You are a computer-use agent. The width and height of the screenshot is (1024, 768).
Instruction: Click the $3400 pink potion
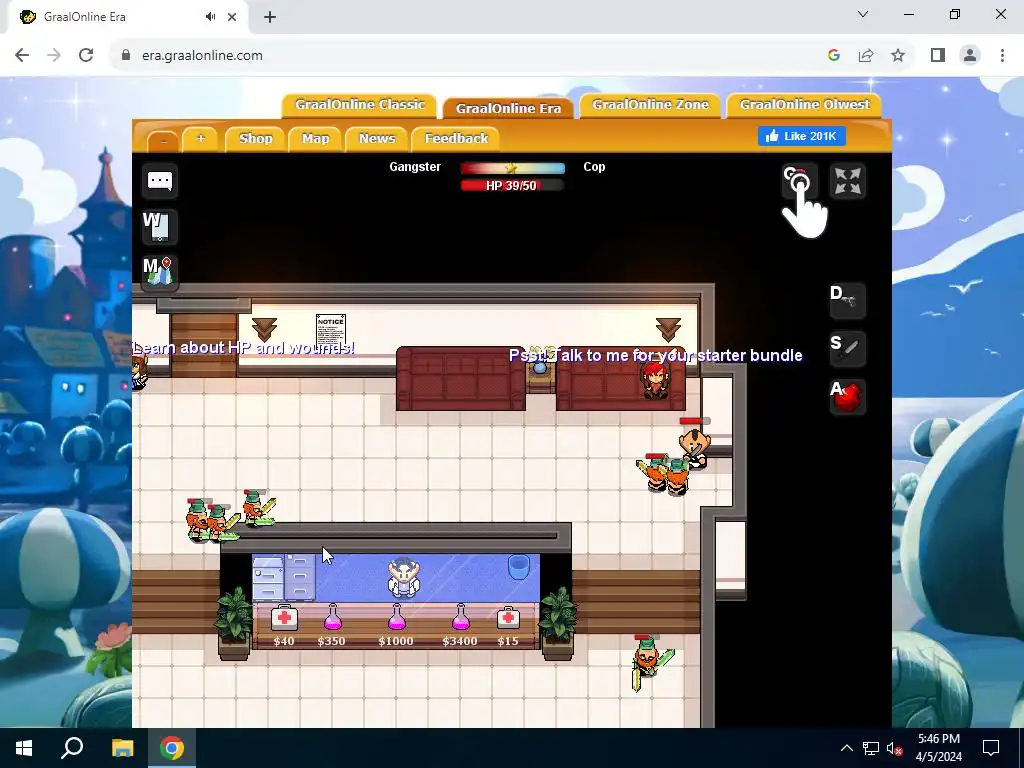460,617
